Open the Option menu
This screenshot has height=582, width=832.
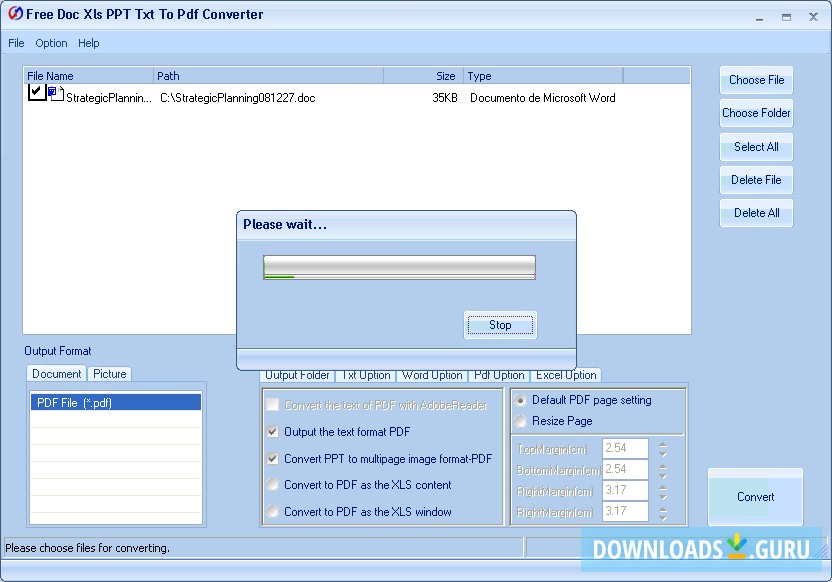pos(51,43)
